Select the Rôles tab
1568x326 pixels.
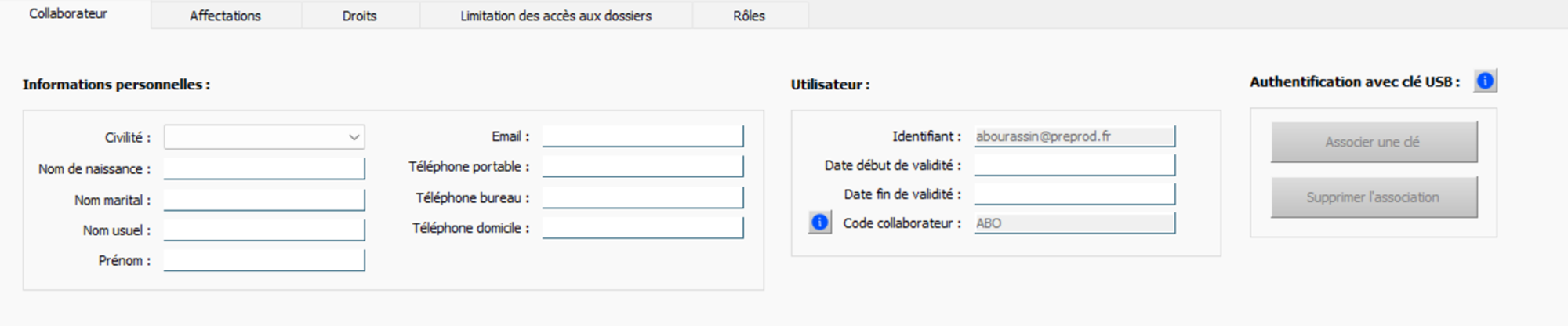pyautogui.click(x=750, y=16)
